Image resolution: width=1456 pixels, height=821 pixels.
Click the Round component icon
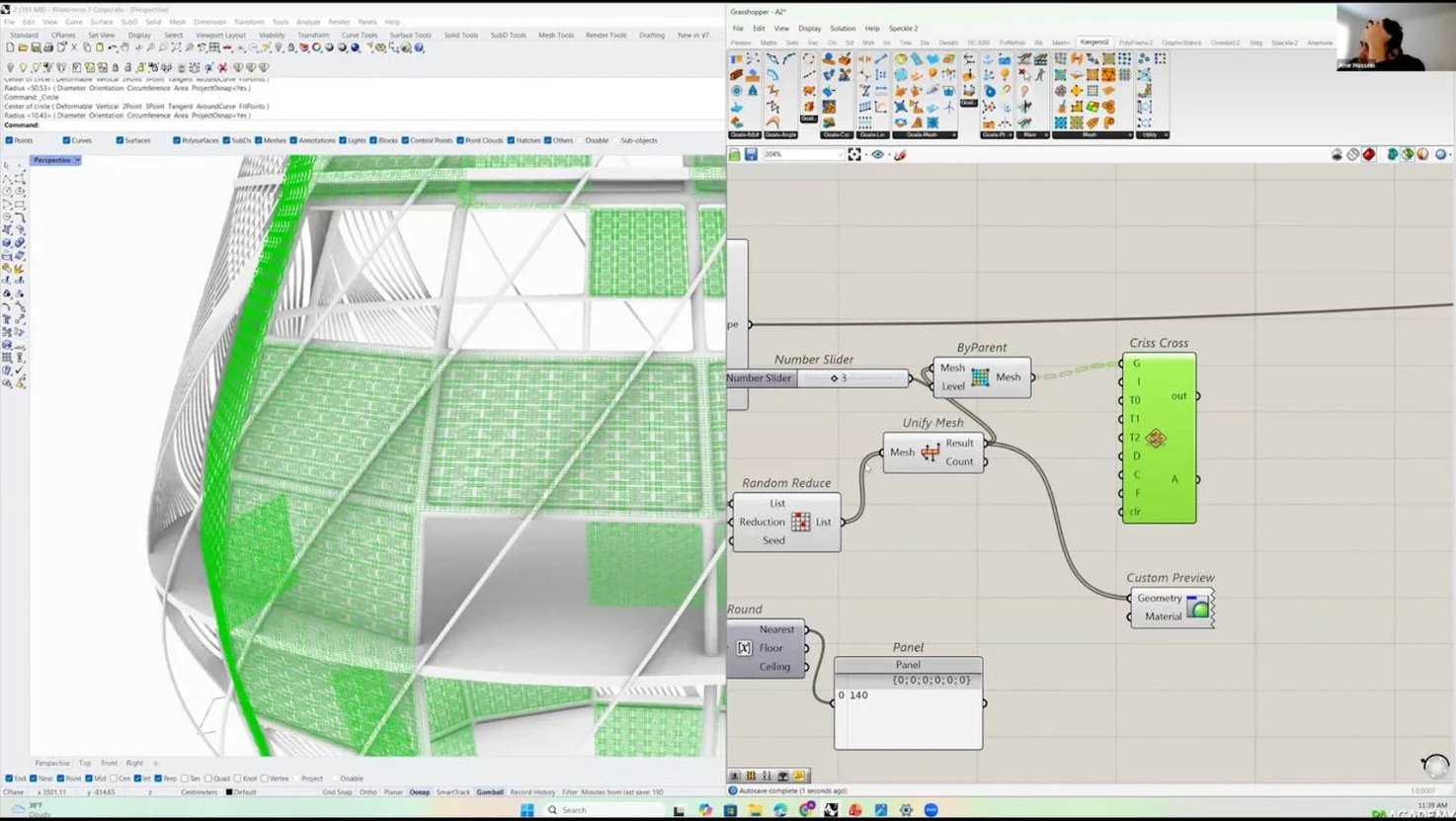(744, 648)
